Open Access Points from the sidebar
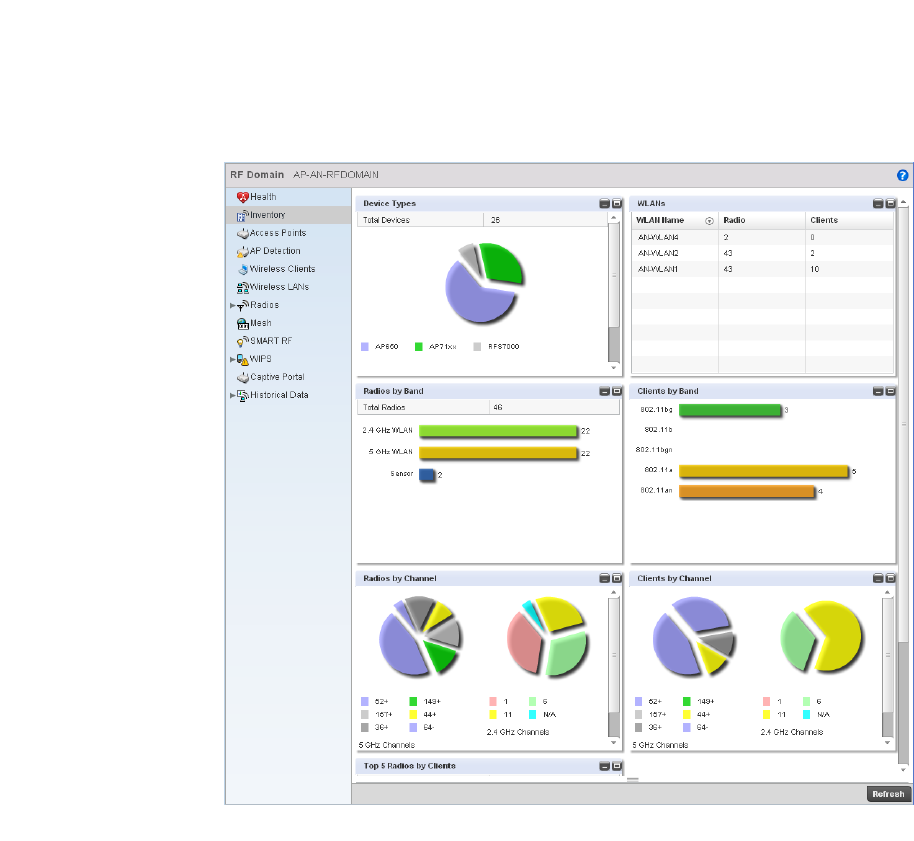Screen dimensions: 914x841 [277, 233]
